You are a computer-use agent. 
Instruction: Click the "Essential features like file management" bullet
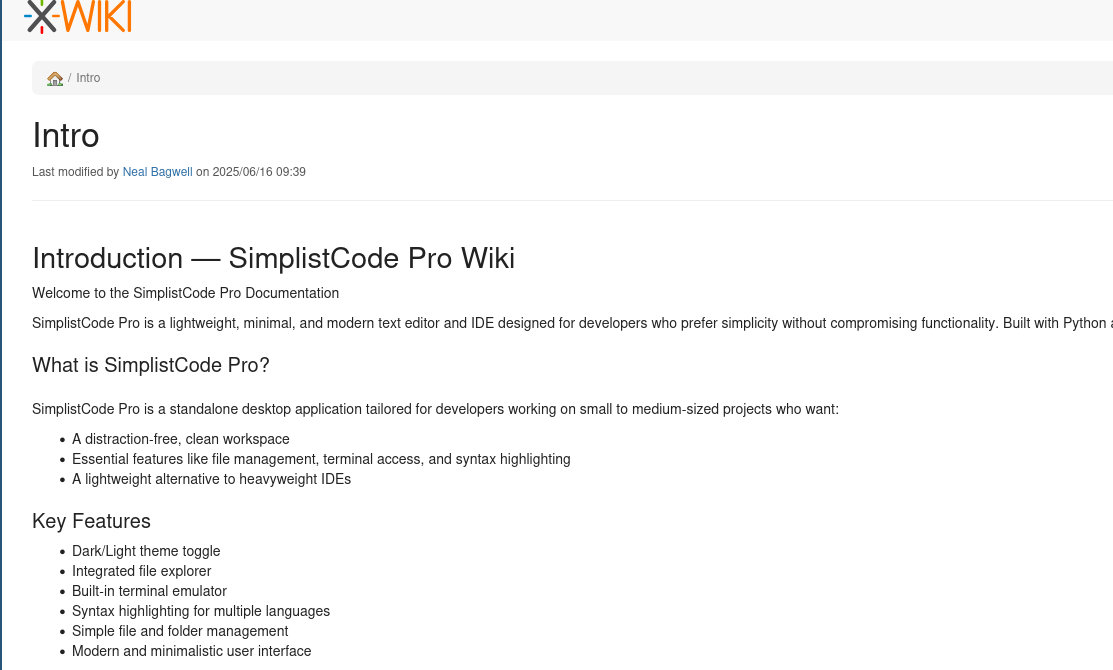(321, 459)
